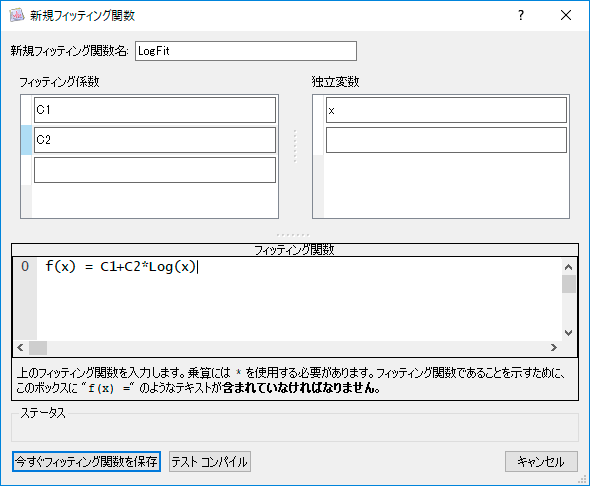This screenshot has height=486, width=590.
Task: Click the help question mark in title bar
Action: tap(521, 15)
